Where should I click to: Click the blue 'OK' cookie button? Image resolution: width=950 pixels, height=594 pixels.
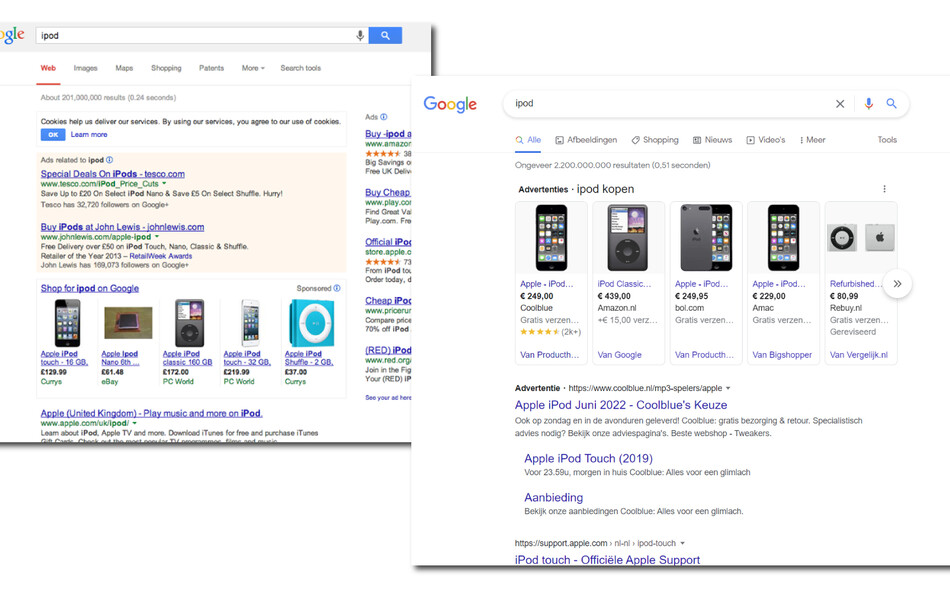click(53, 135)
